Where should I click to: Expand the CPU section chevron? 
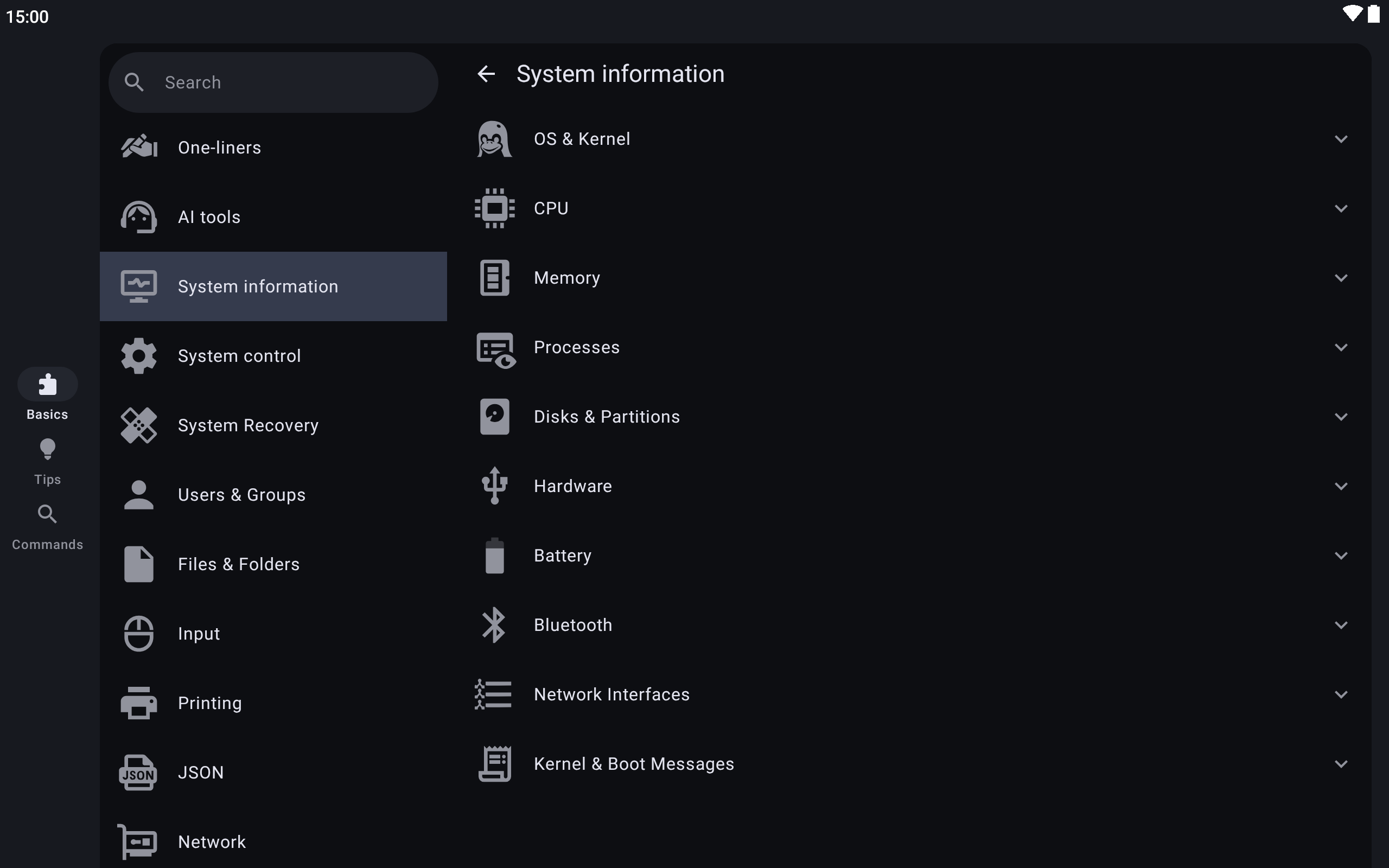point(1341,208)
